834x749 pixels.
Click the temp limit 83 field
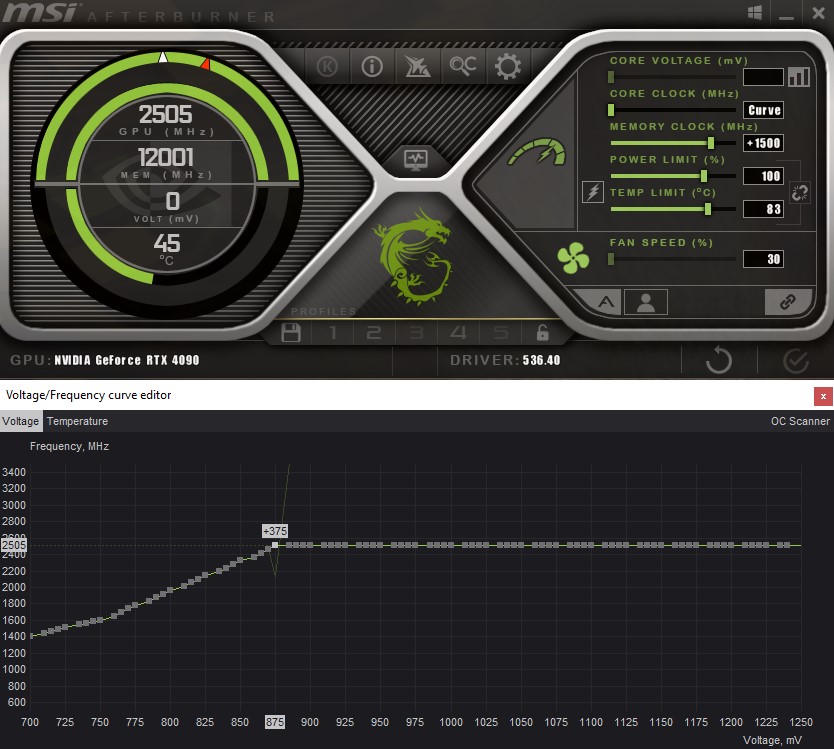pos(763,209)
